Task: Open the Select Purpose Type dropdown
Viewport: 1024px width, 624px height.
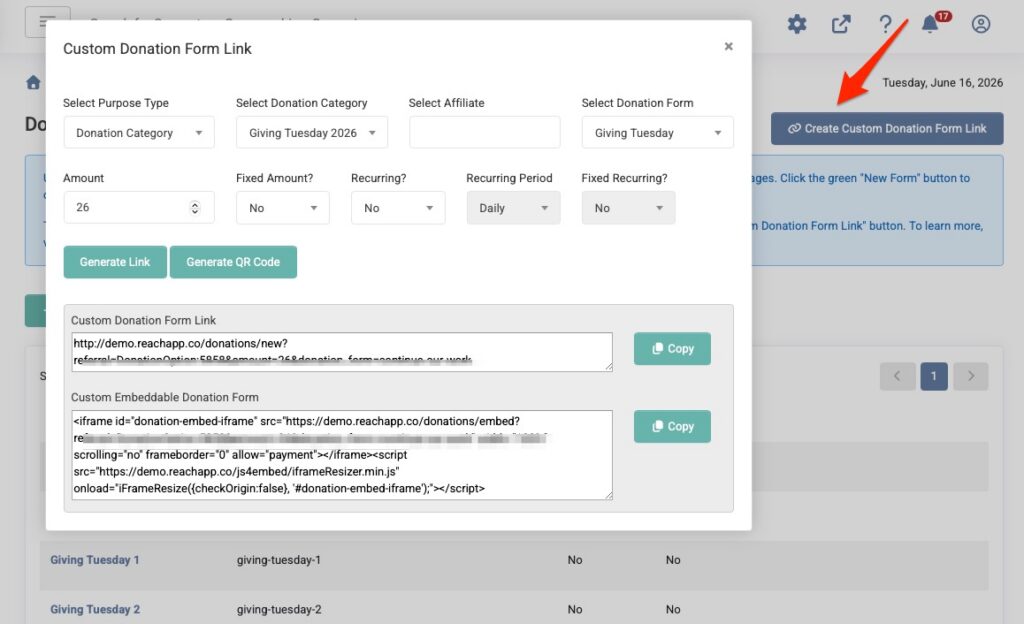Action: pyautogui.click(x=139, y=133)
